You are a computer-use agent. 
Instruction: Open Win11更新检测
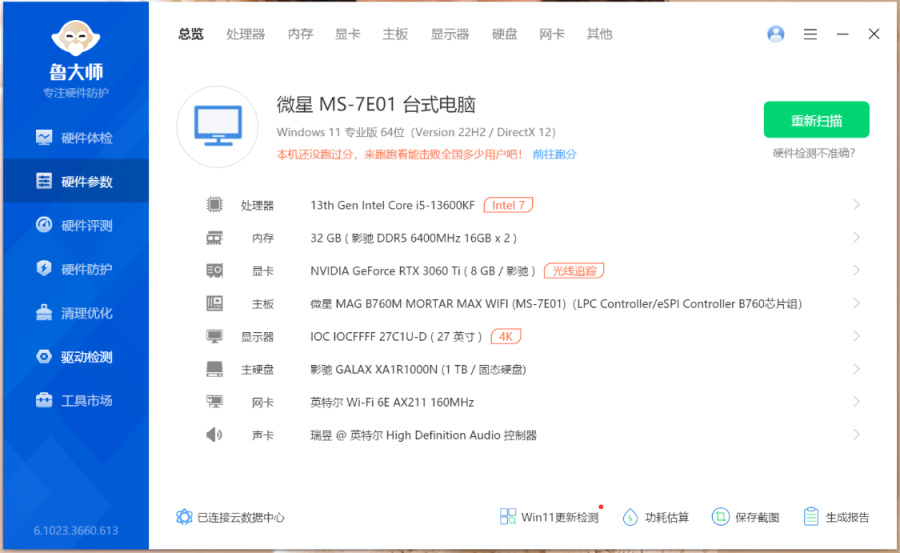550,517
